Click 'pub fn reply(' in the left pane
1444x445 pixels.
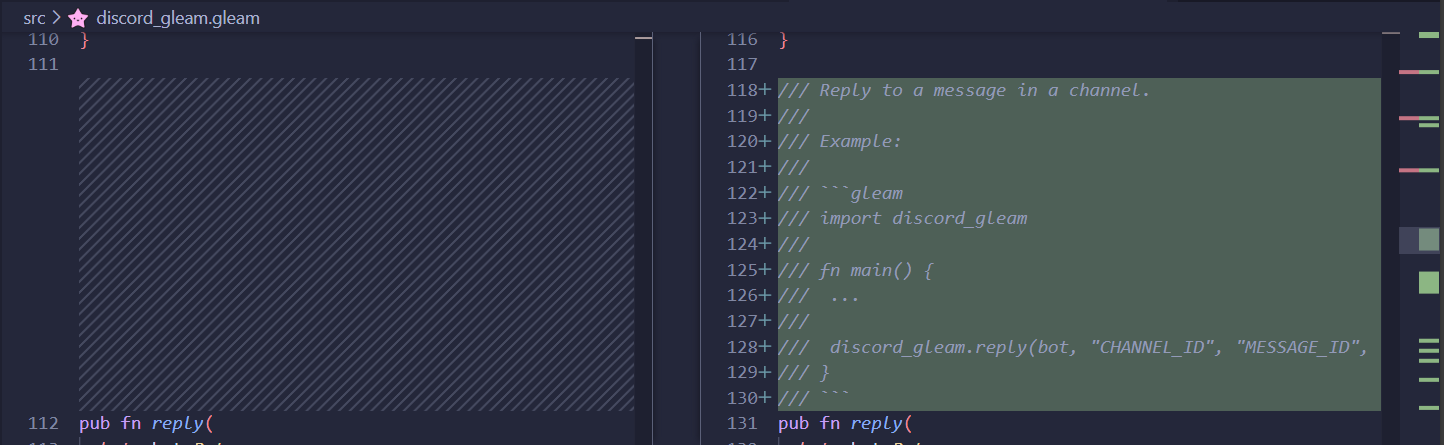[146, 423]
